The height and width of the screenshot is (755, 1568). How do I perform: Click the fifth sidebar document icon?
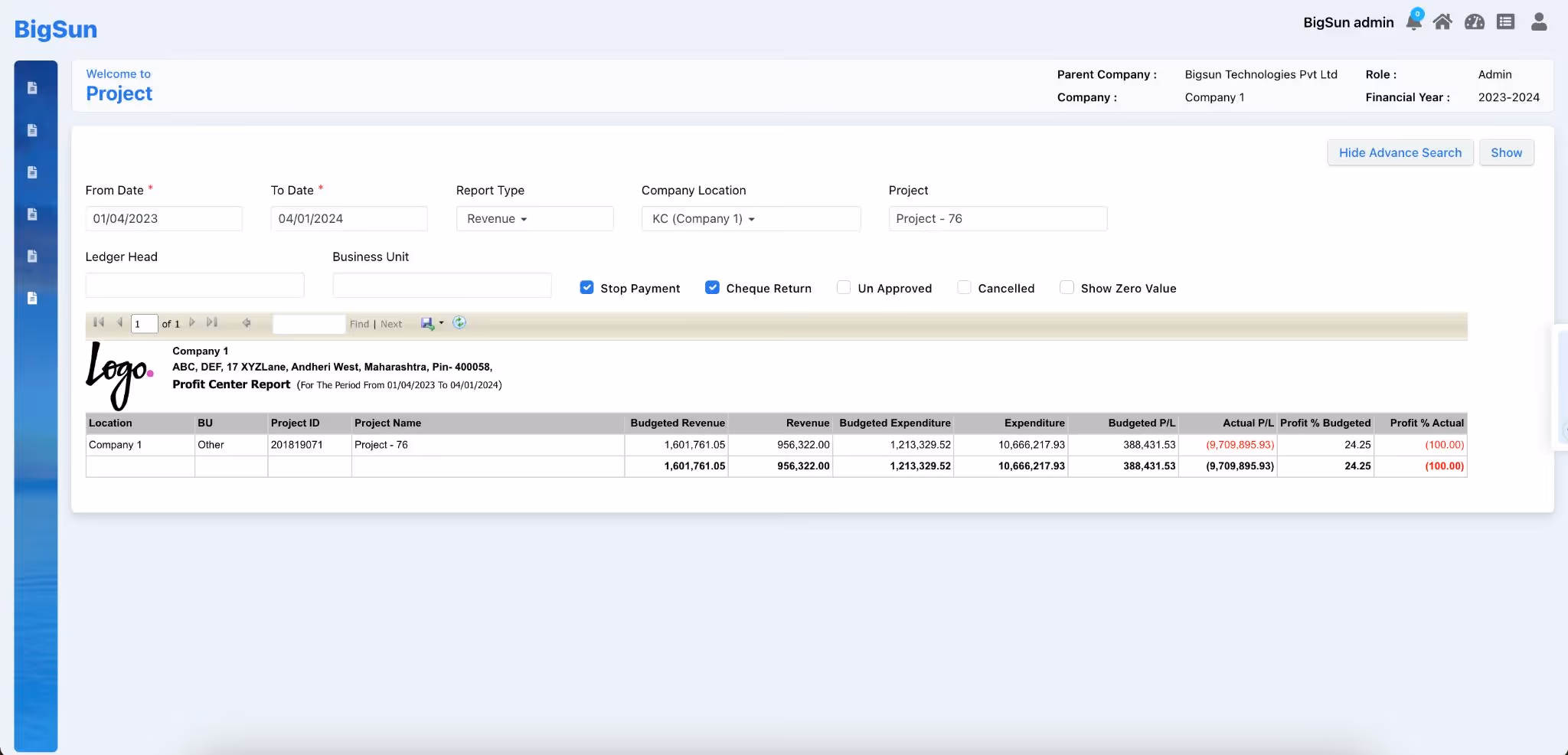[32, 257]
